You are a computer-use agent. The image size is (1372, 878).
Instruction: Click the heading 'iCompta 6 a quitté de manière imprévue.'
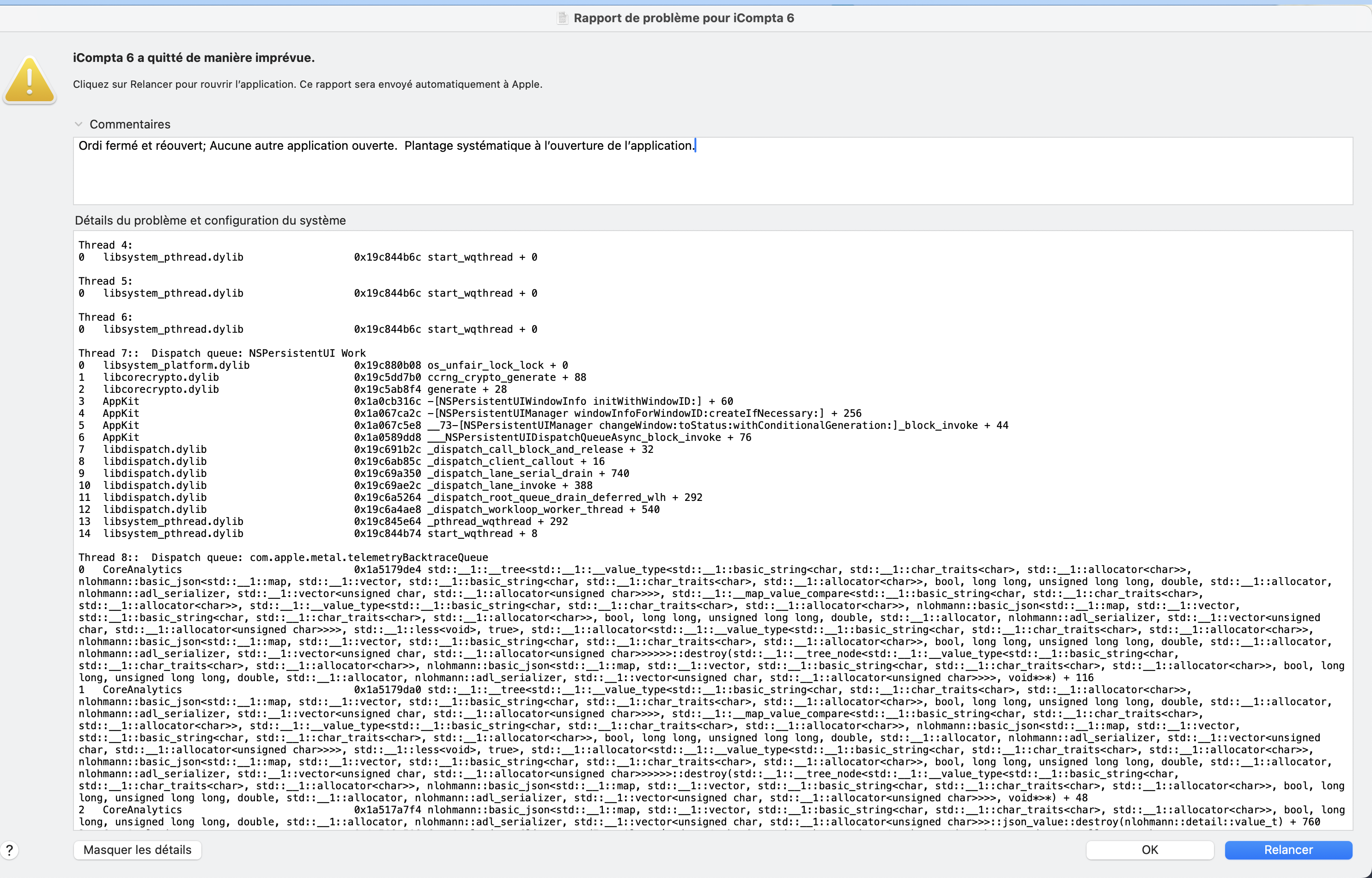click(x=194, y=58)
